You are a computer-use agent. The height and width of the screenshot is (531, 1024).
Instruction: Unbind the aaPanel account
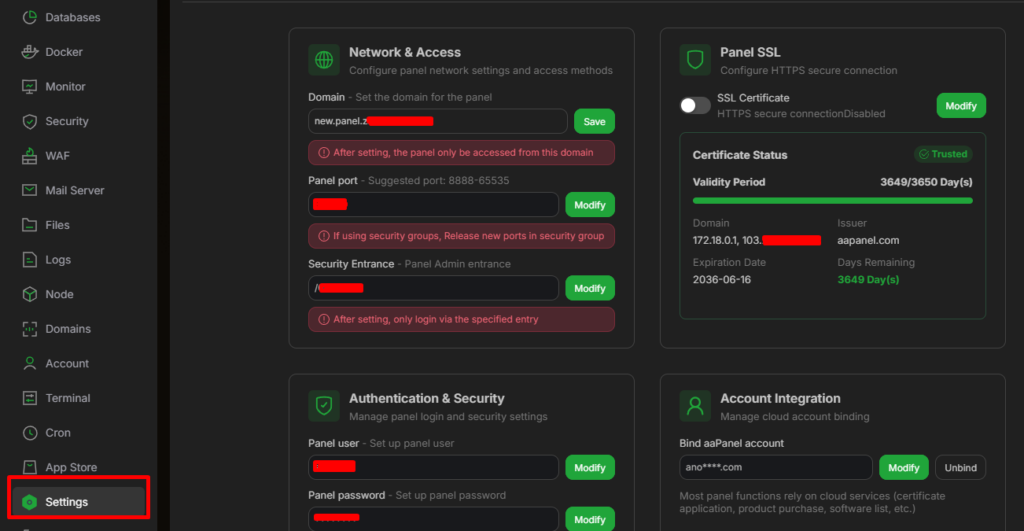[961, 468]
